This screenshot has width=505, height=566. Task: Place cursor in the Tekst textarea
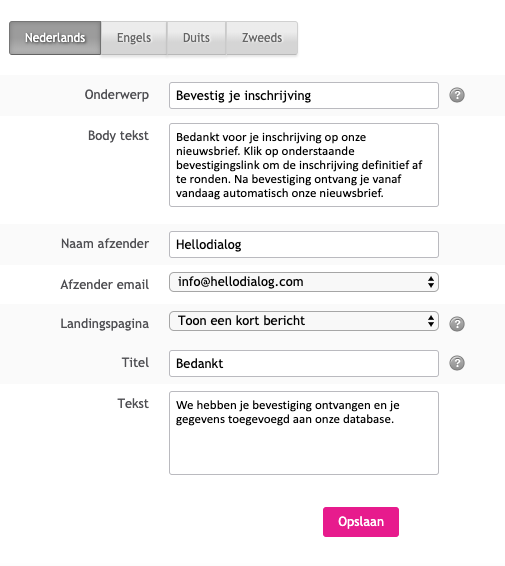[x=304, y=433]
